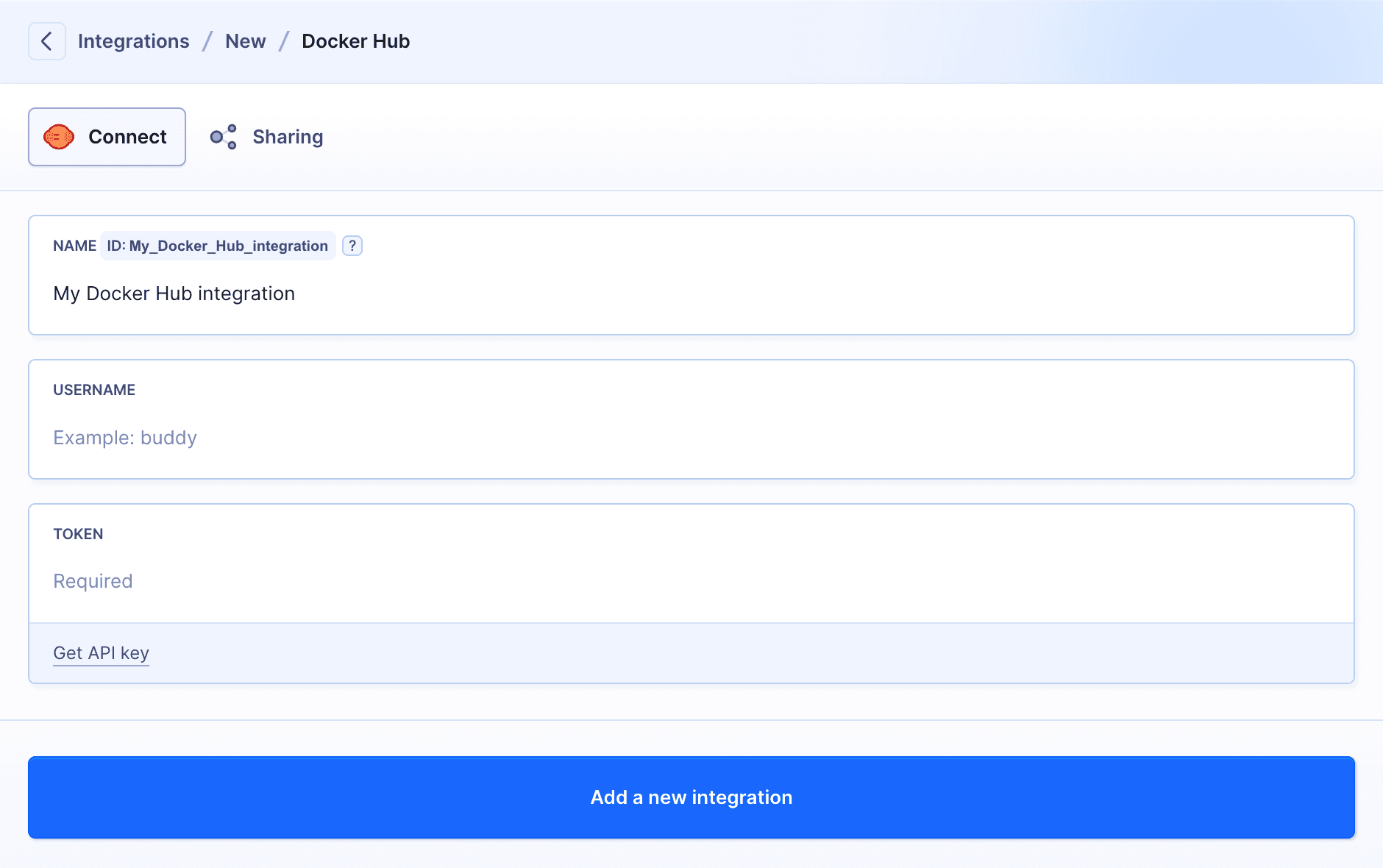Click the TOKEN field label
Image resolution: width=1383 pixels, height=868 pixels.
78,534
